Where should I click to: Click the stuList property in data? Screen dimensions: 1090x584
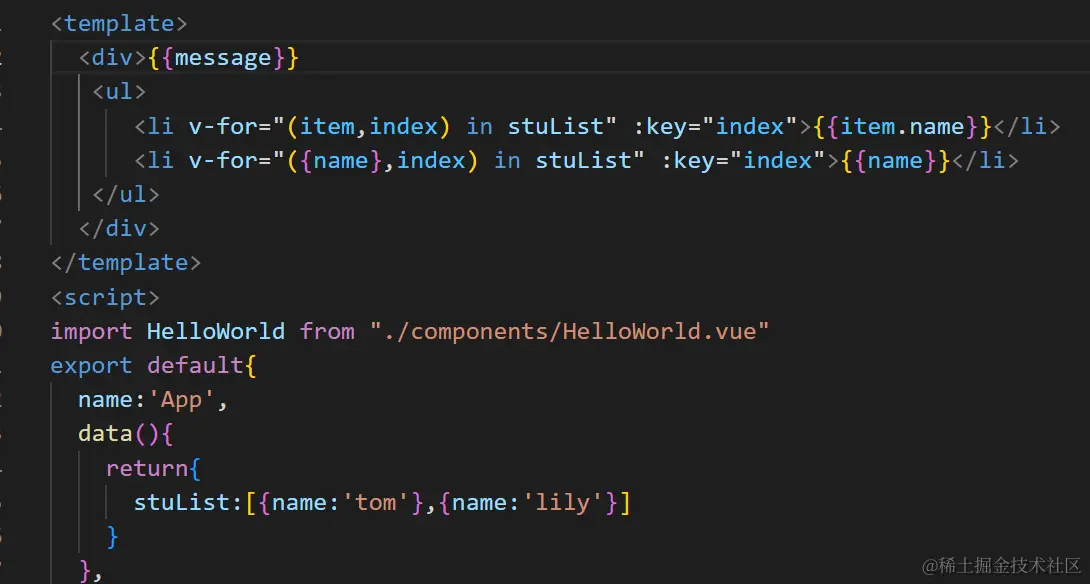click(181, 503)
